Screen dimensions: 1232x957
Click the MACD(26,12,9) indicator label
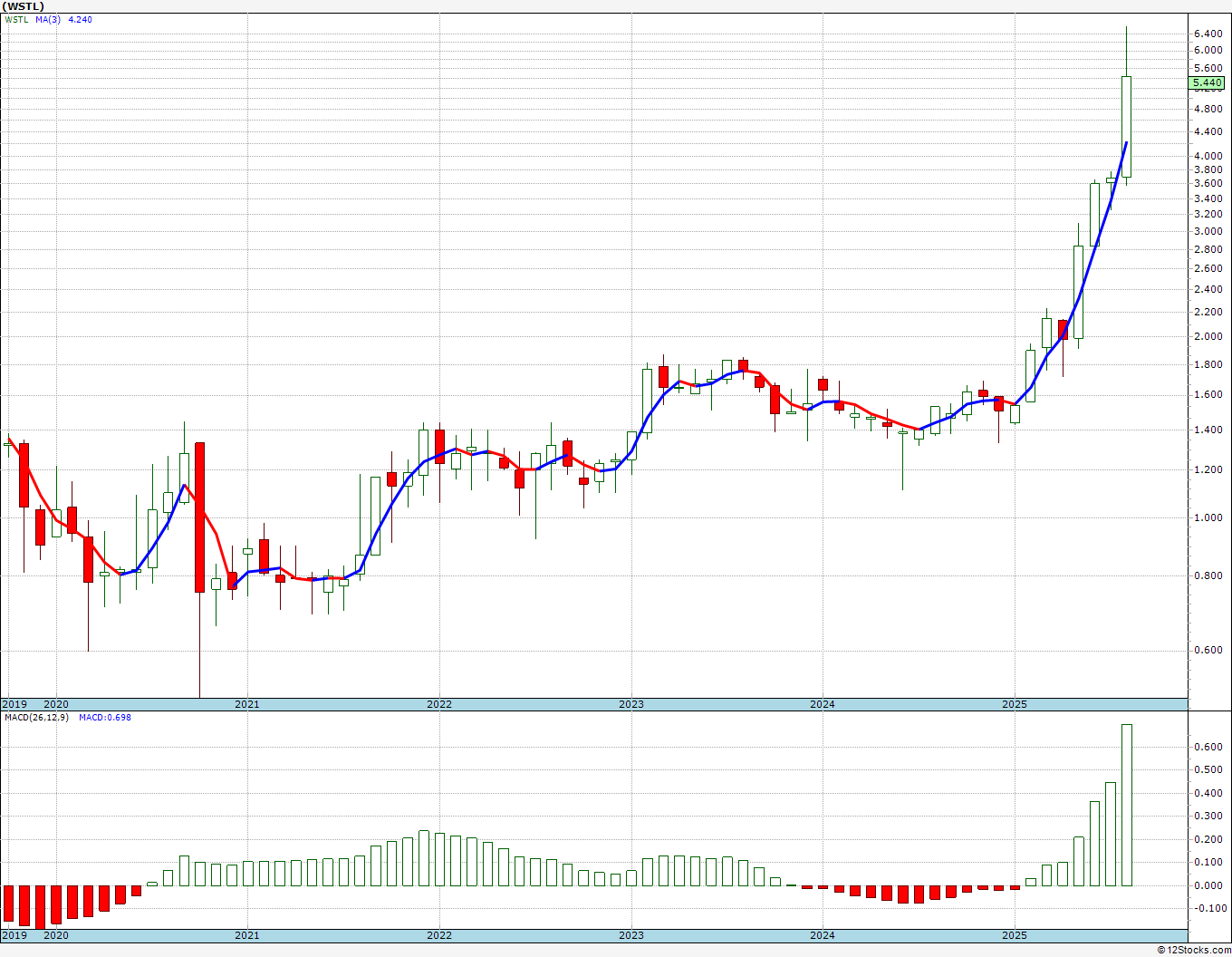point(36,718)
